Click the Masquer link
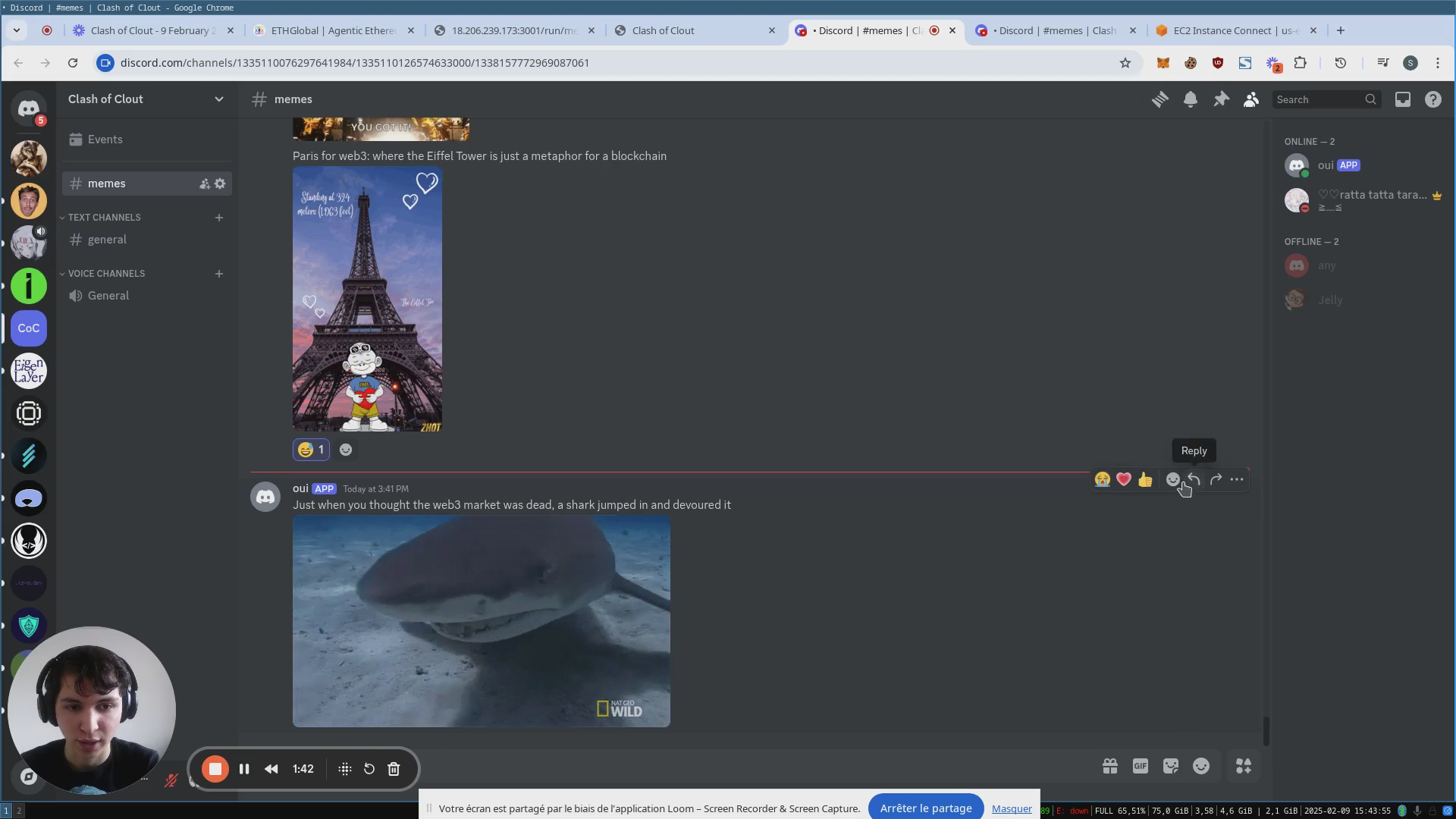This screenshot has width=1456, height=819. [1012, 809]
